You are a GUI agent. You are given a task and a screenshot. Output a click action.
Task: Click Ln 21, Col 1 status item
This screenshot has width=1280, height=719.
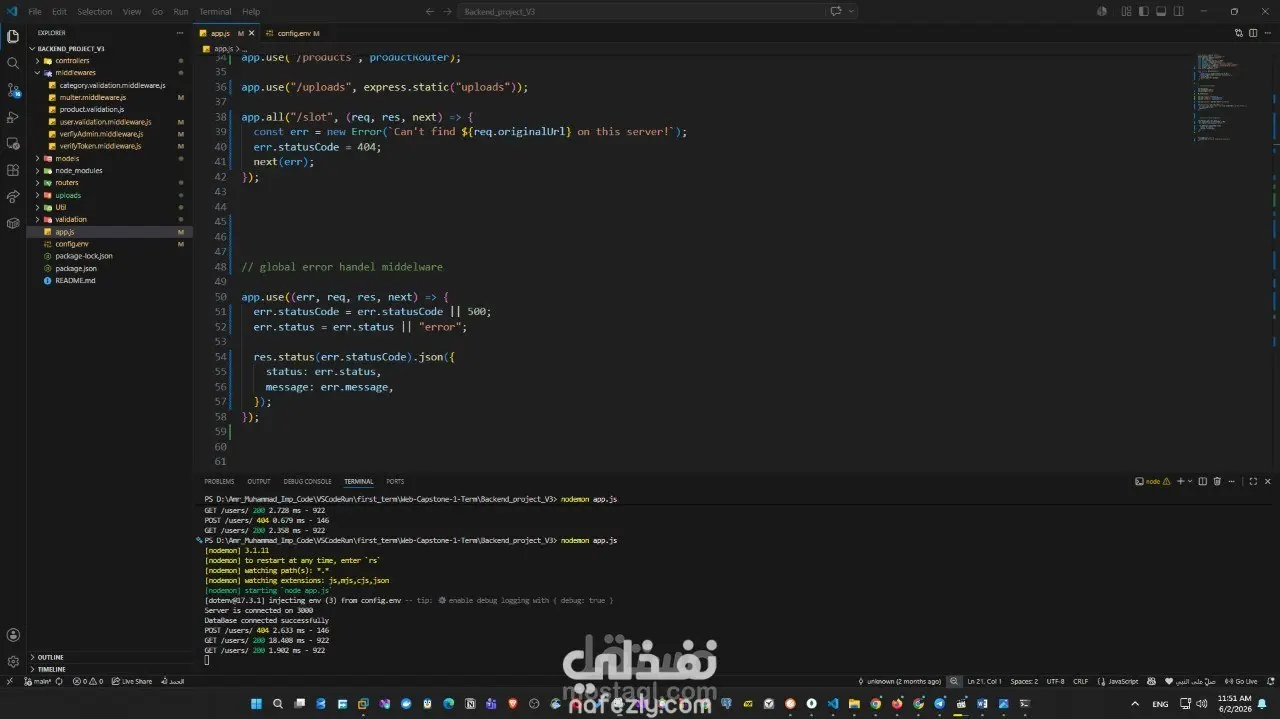(984, 681)
